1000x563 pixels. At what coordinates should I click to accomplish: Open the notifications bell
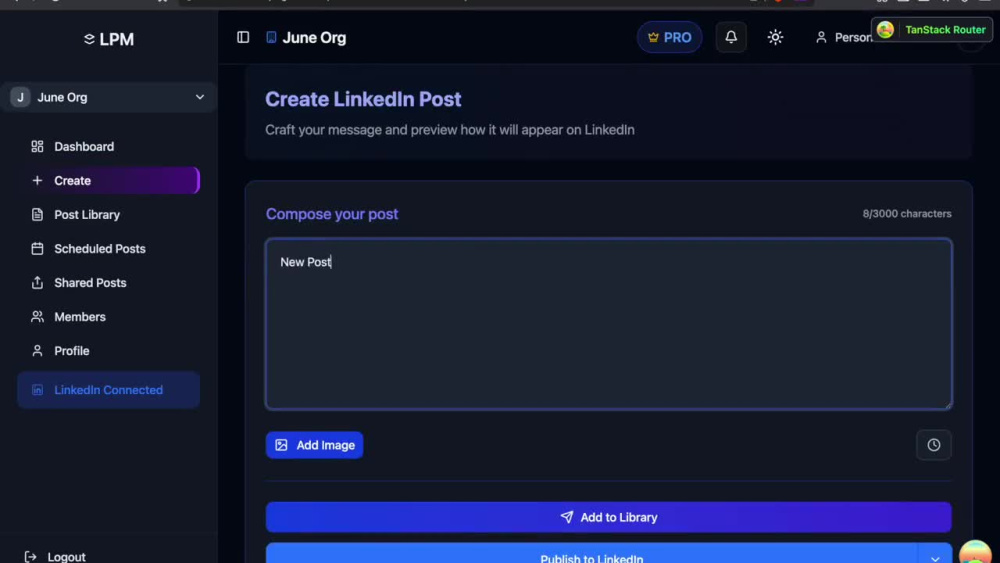coord(731,37)
